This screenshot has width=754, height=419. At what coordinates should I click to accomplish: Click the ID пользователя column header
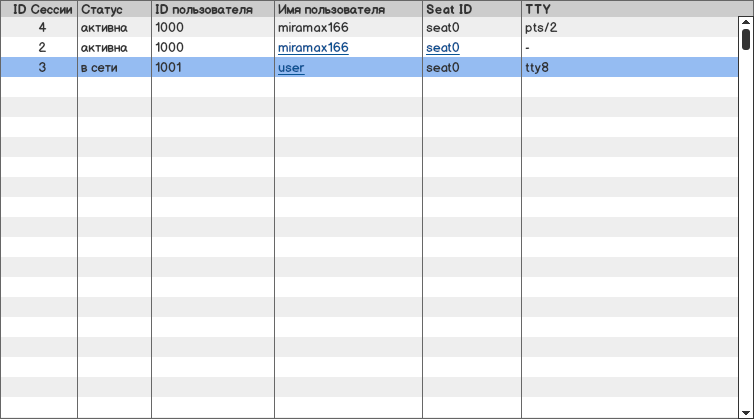click(212, 9)
